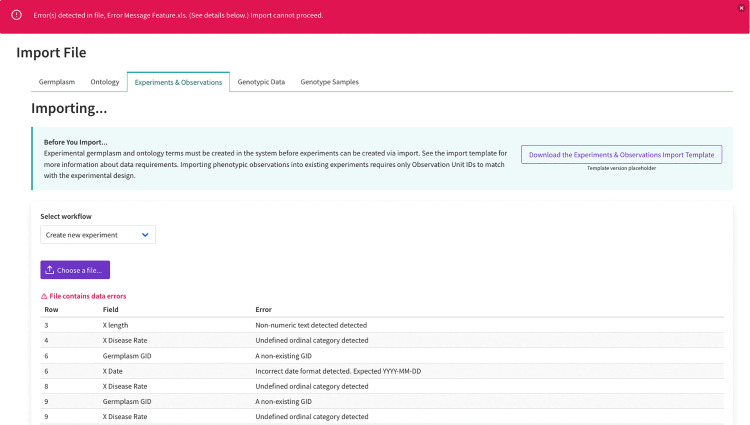Go to the Genotypic Data tab
The image size is (750, 425).
pos(261,82)
